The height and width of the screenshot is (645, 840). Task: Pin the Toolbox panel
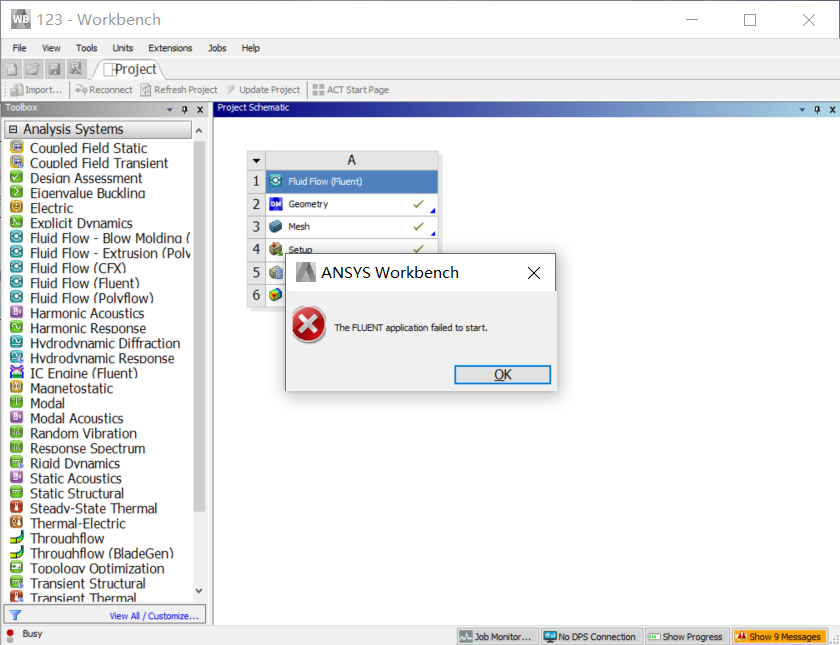click(185, 109)
